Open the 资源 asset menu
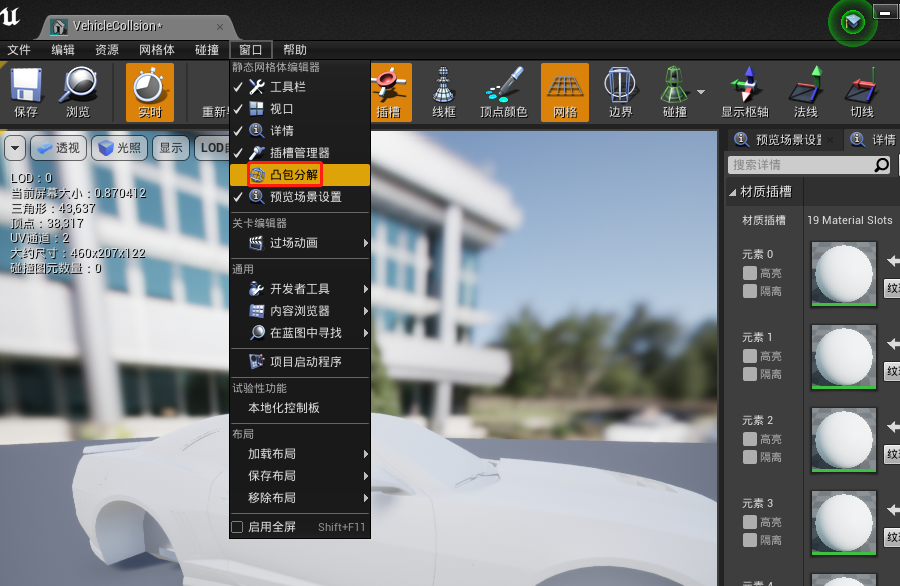900x586 pixels. click(x=107, y=50)
